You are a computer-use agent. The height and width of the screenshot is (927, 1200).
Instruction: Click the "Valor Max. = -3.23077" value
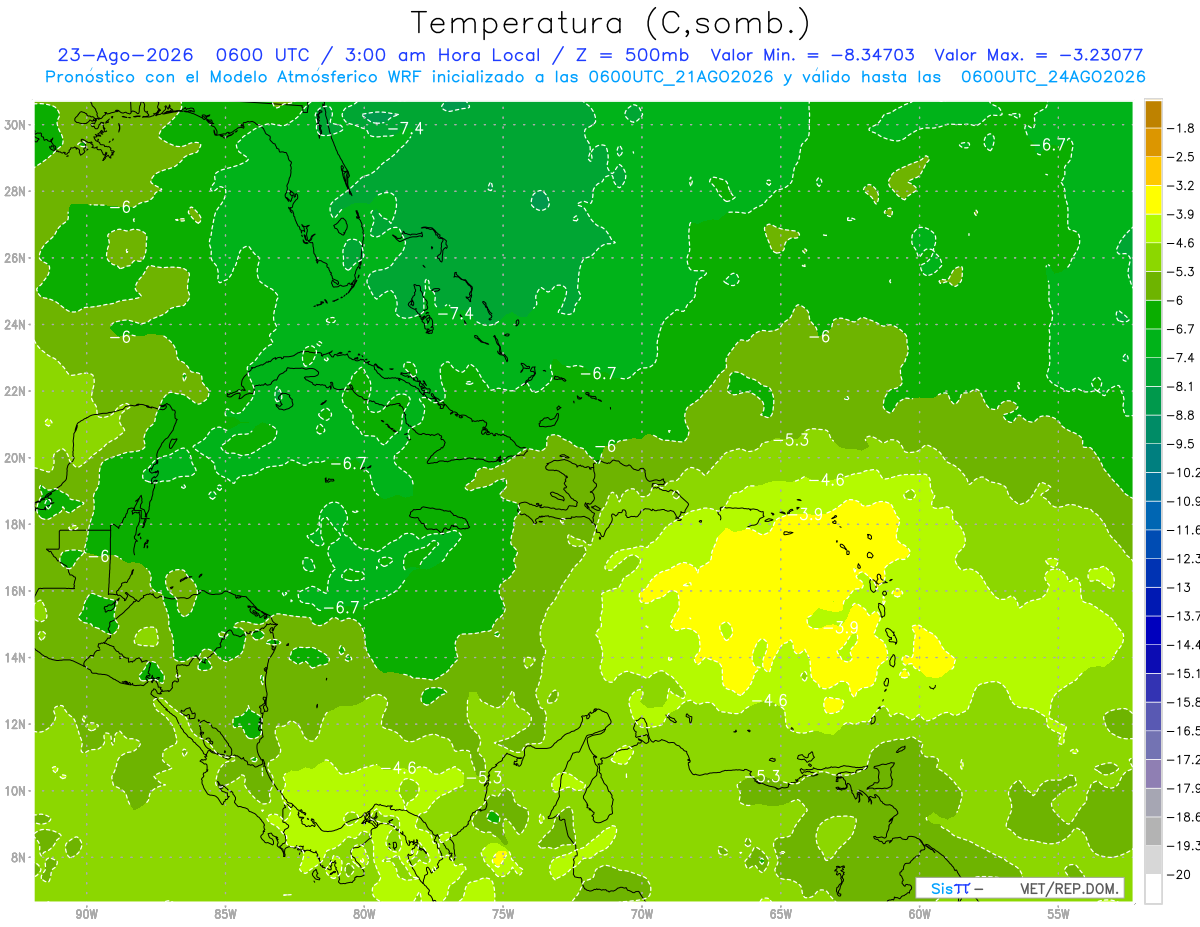click(1038, 55)
